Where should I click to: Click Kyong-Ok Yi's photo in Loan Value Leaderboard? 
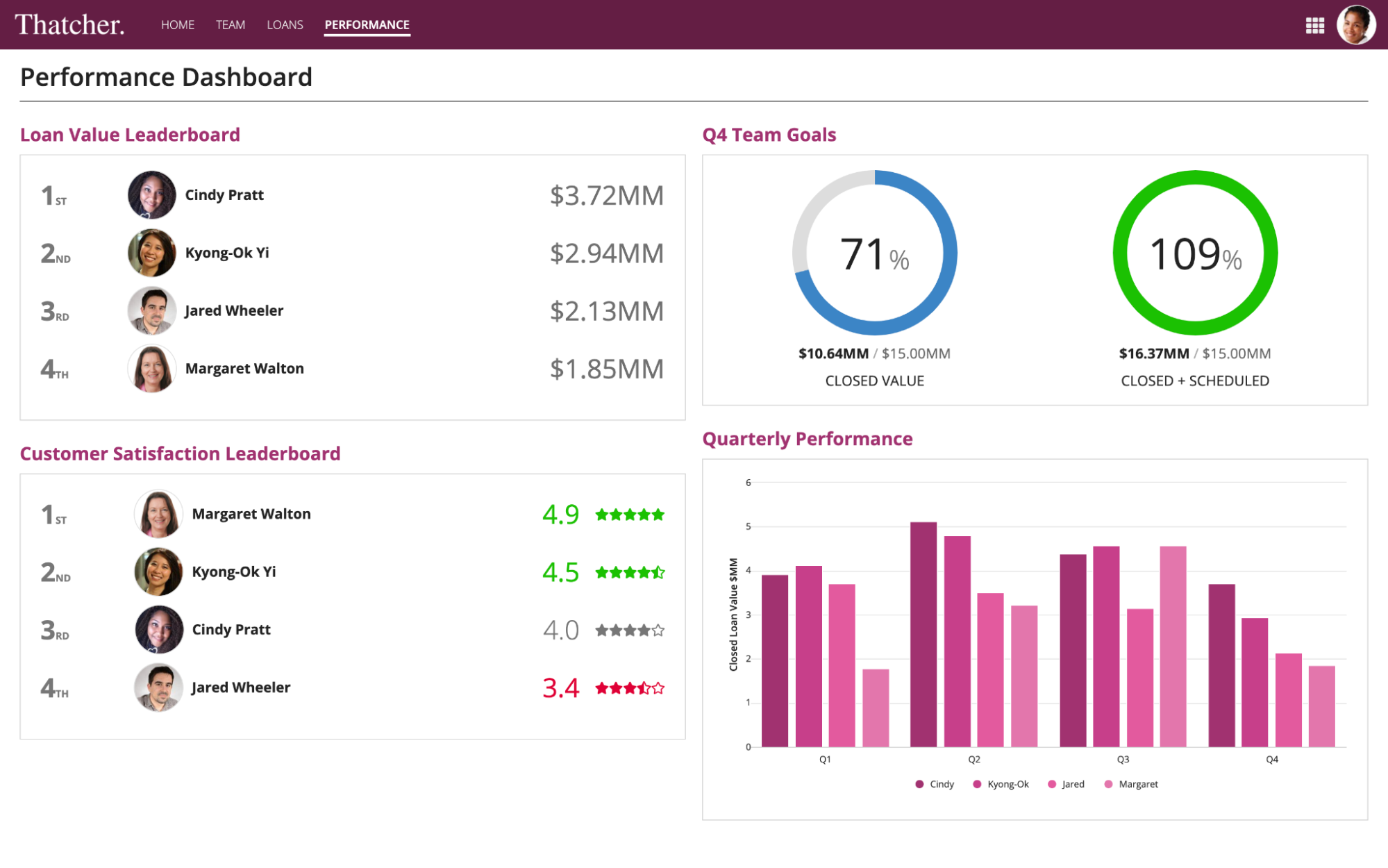coord(151,253)
